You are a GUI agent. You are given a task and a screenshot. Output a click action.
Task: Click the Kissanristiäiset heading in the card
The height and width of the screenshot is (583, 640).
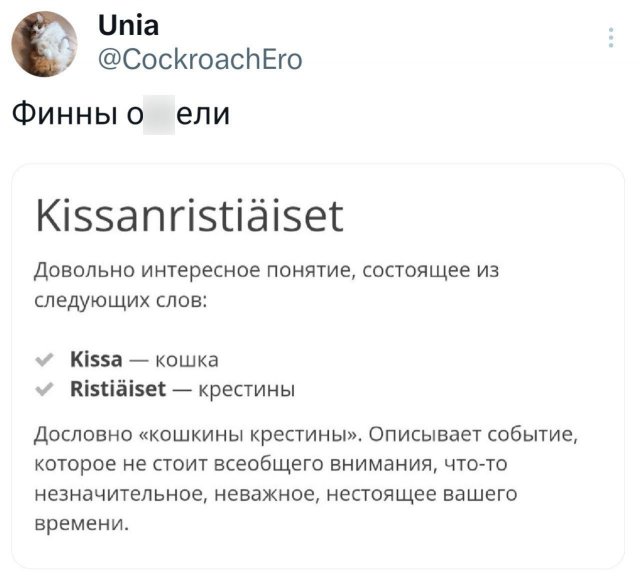[188, 215]
